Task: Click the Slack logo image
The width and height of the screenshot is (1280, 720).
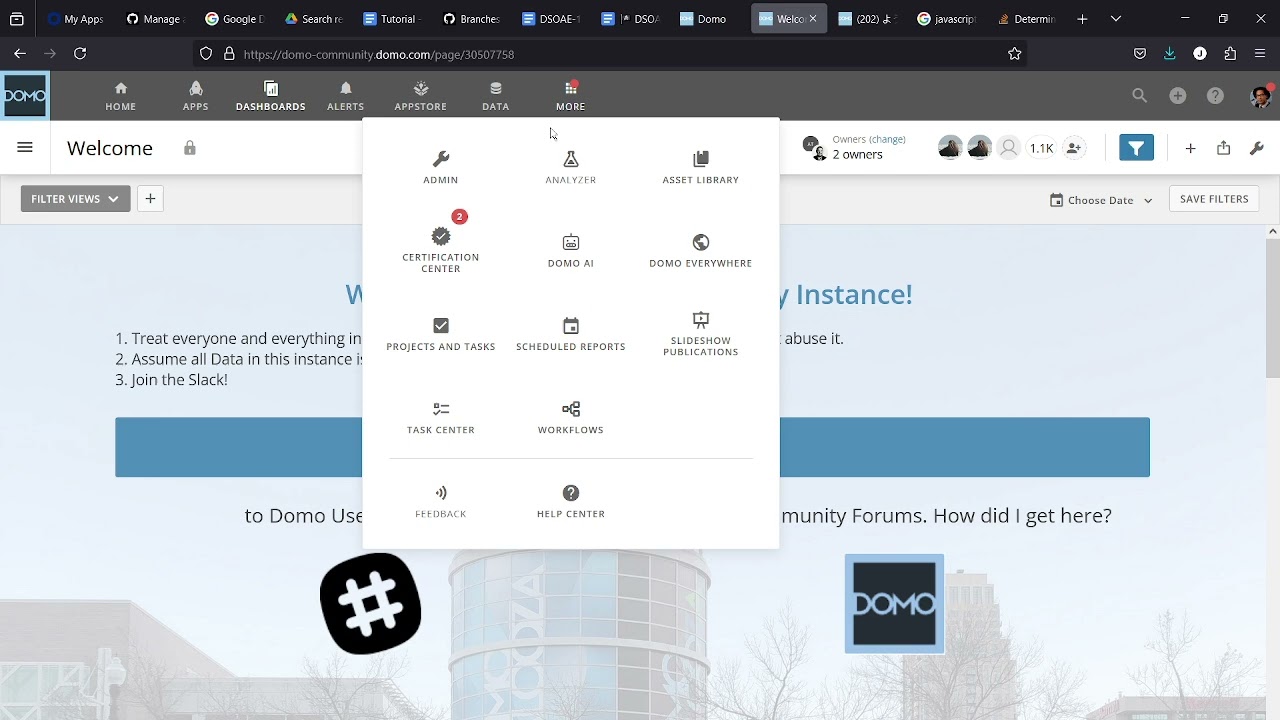Action: (x=371, y=604)
